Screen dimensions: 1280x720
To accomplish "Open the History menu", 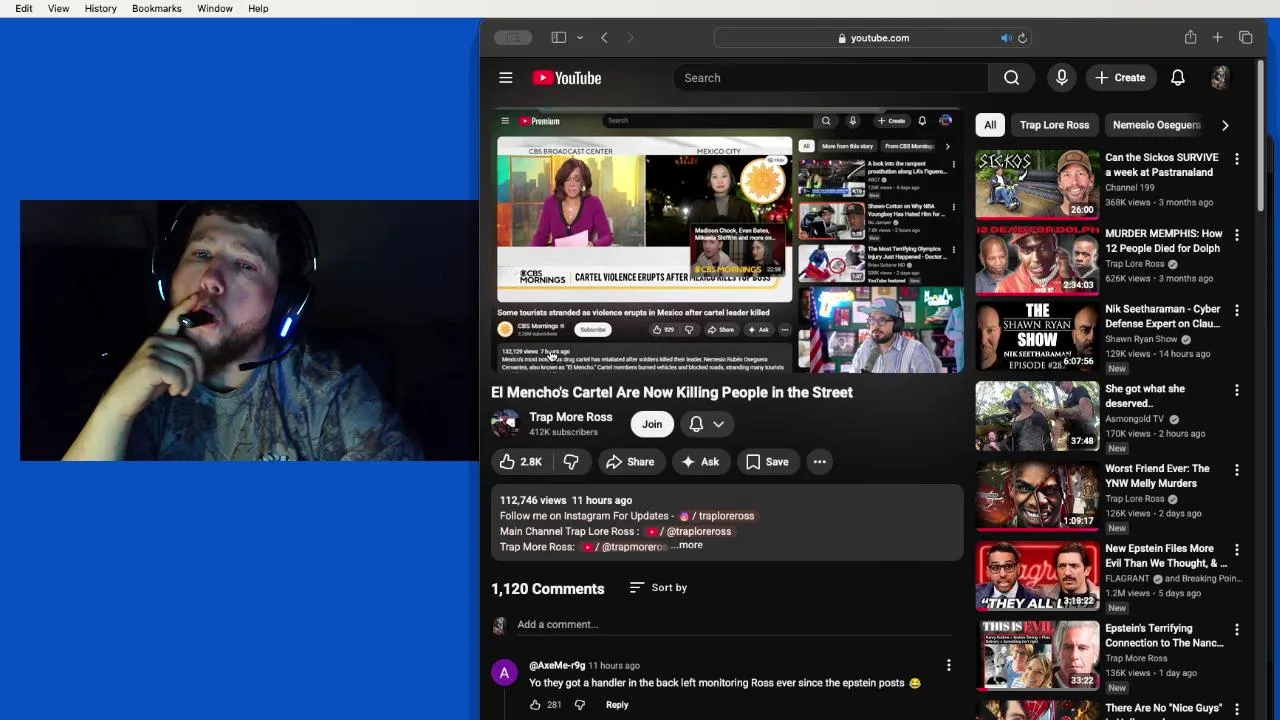I will pyautogui.click(x=100, y=8).
